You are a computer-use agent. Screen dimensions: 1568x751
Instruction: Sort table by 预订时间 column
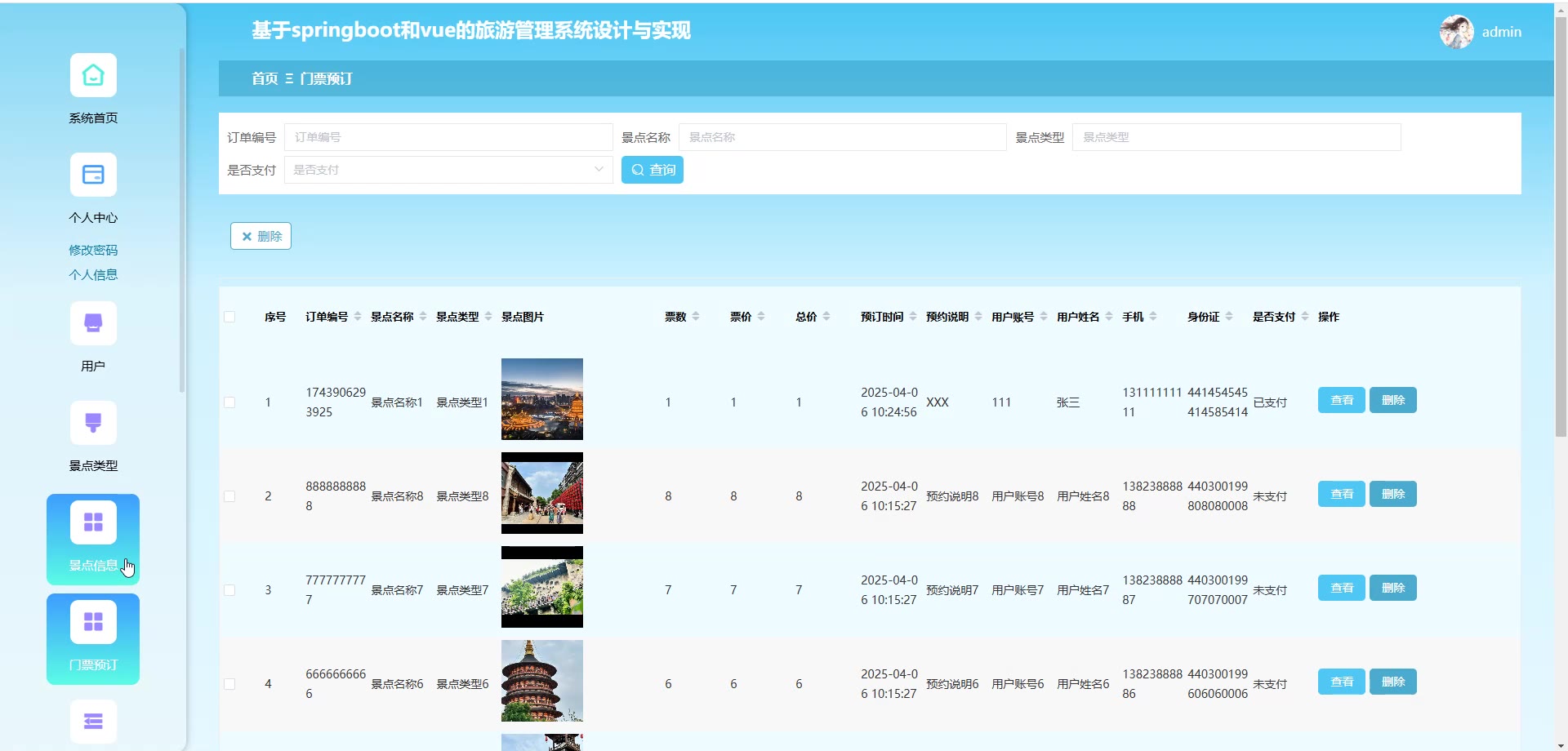point(912,317)
